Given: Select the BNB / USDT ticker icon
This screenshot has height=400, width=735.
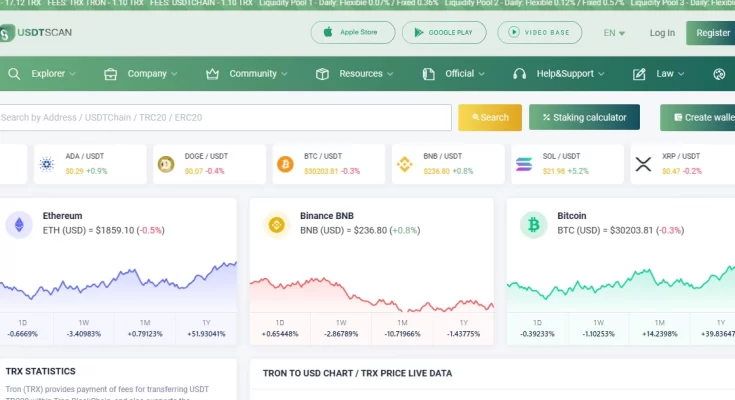Looking at the screenshot, I should (405, 164).
